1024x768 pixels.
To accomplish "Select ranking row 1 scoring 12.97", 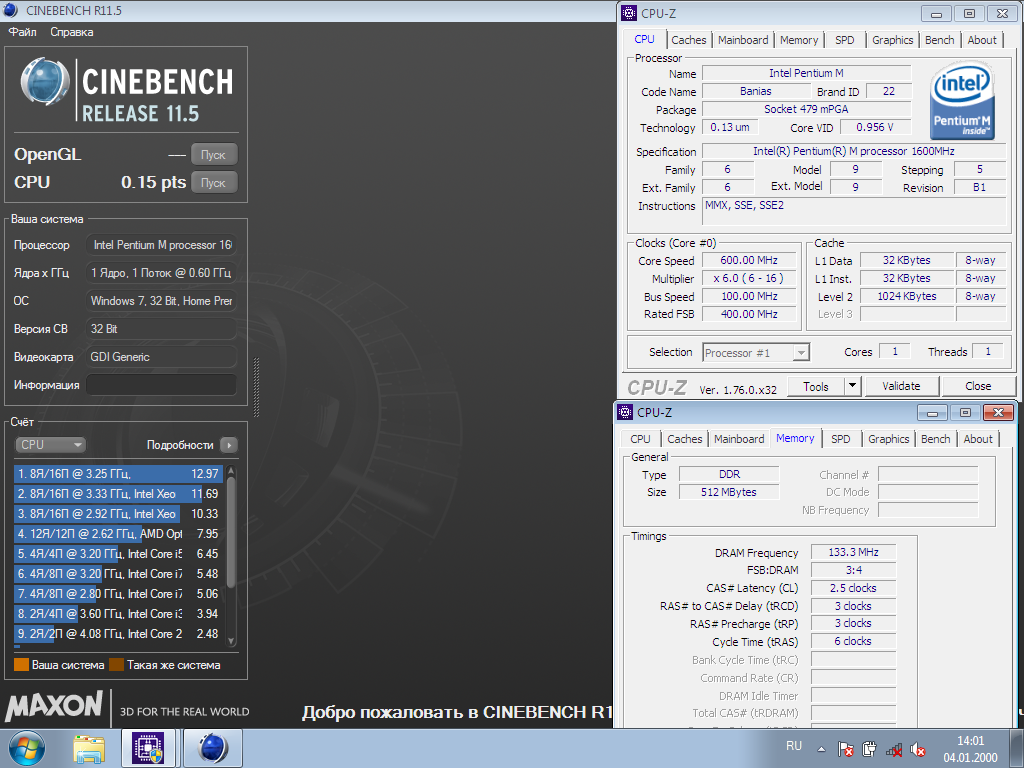I will (x=118, y=474).
